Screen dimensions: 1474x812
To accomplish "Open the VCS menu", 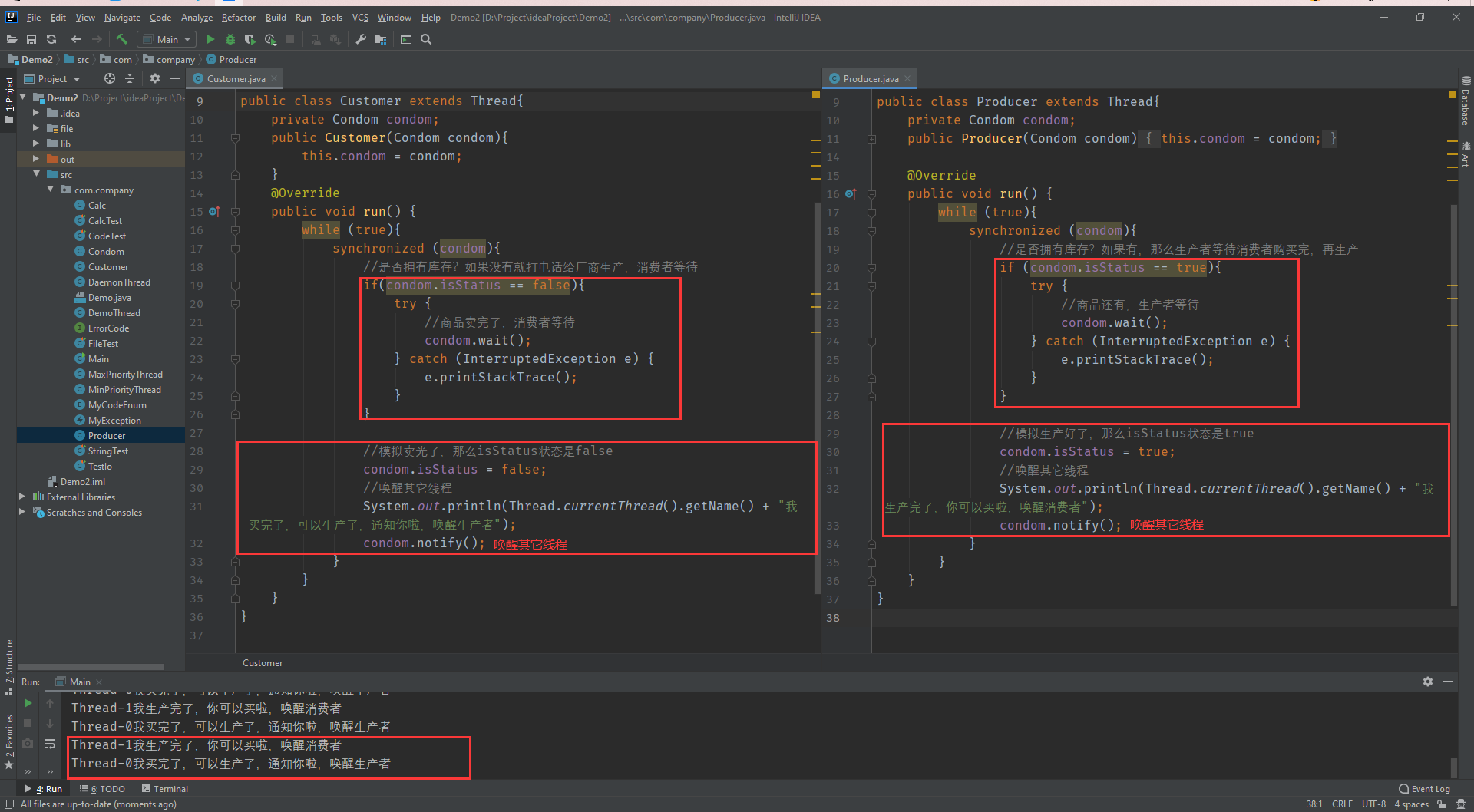I will click(360, 17).
